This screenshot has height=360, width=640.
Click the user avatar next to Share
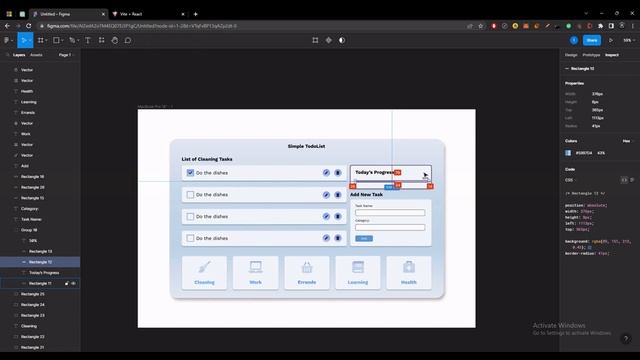click(x=574, y=40)
